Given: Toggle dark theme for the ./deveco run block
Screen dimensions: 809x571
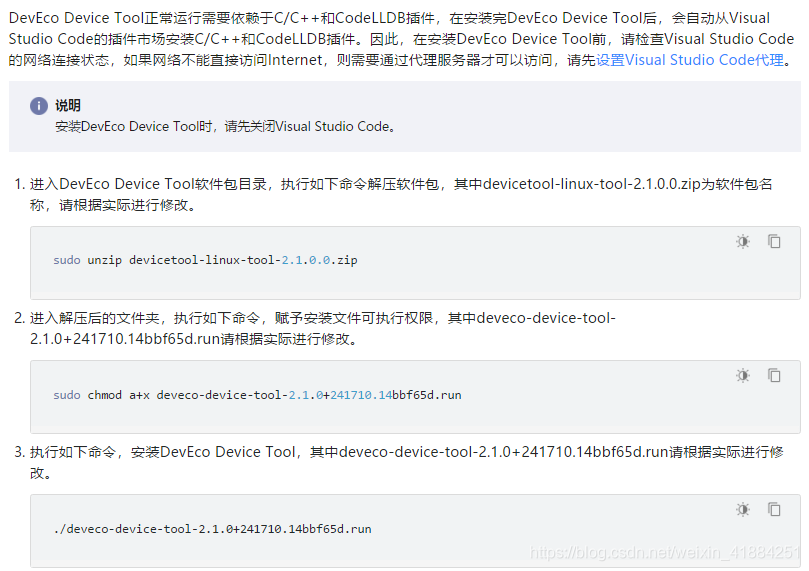Looking at the screenshot, I should [x=742, y=510].
